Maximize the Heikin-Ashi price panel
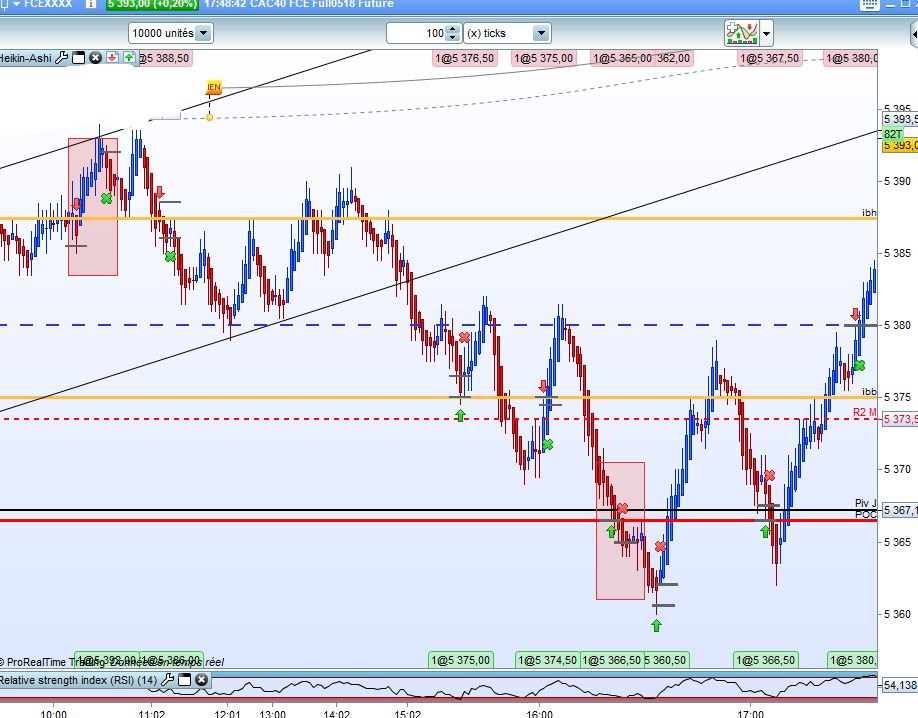The width and height of the screenshot is (918, 718). pos(78,58)
